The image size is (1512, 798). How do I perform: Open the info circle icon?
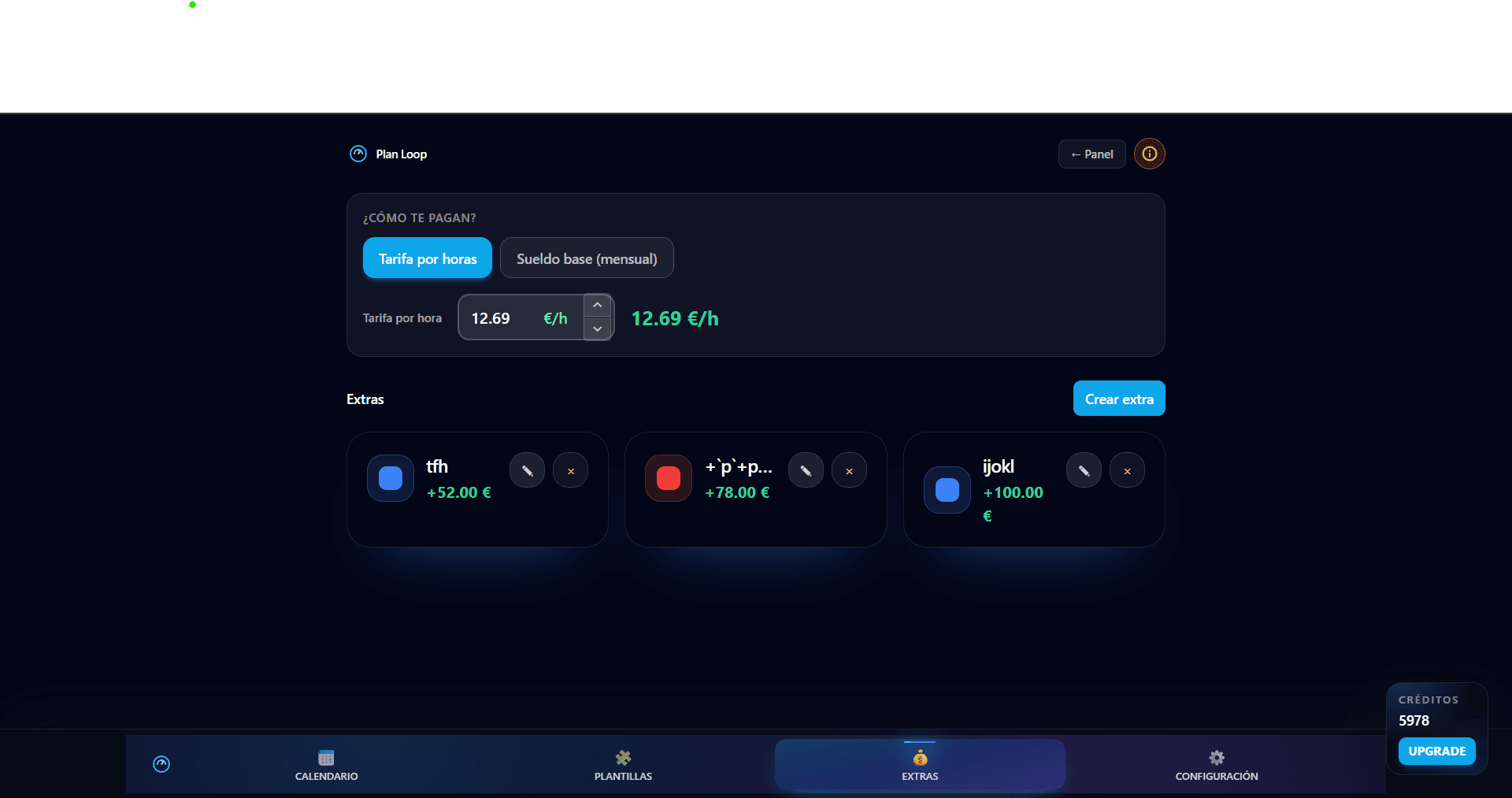click(1149, 154)
